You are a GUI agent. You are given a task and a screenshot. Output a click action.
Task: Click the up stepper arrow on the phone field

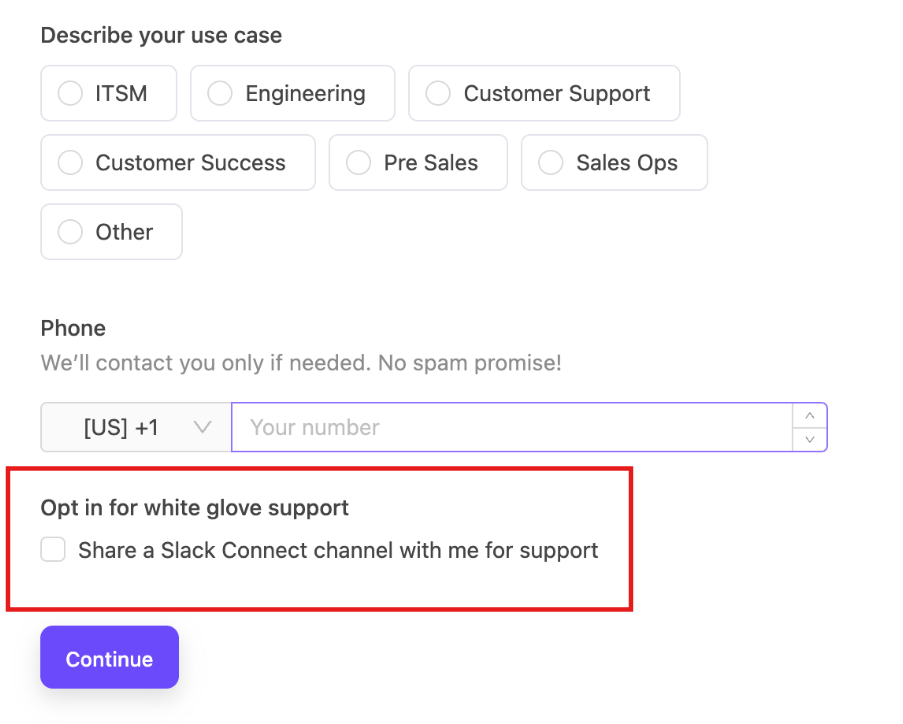(810, 416)
